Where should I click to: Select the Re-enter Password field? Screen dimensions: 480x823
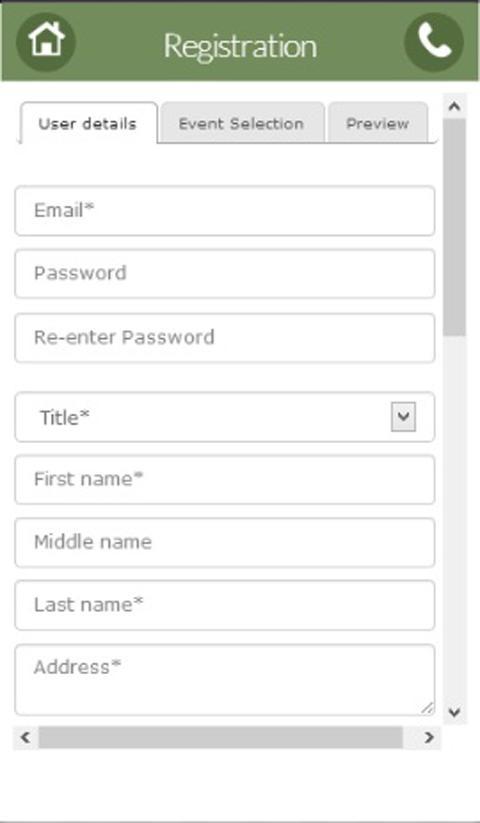pyautogui.click(x=225, y=338)
